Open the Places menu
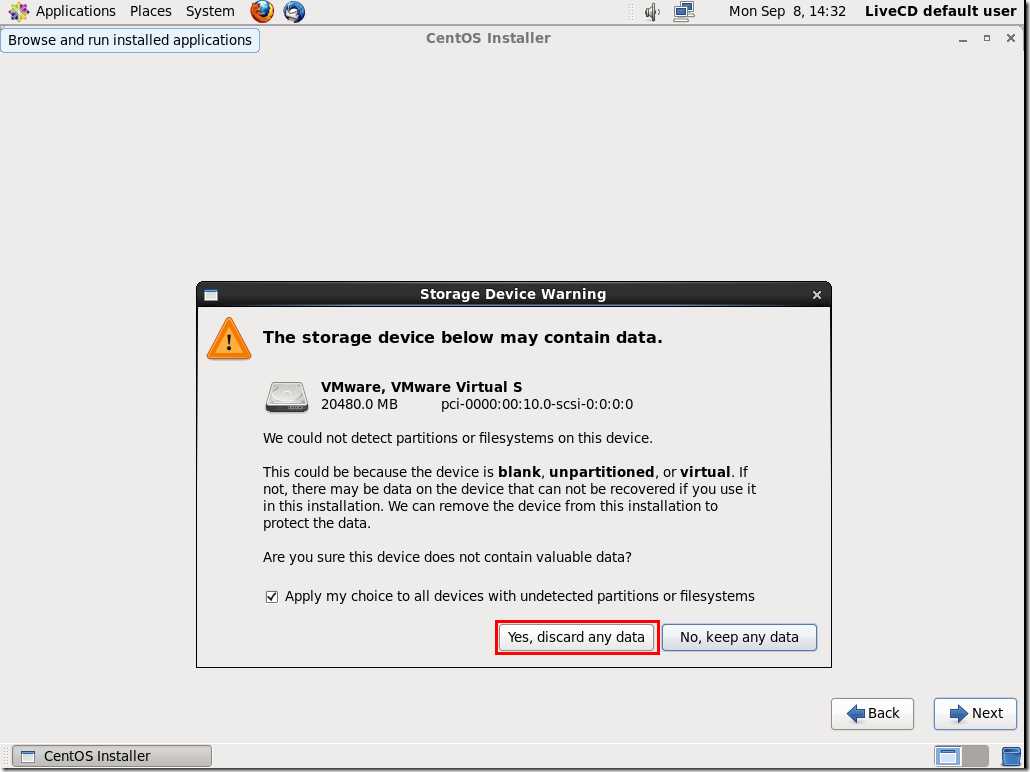 click(150, 11)
